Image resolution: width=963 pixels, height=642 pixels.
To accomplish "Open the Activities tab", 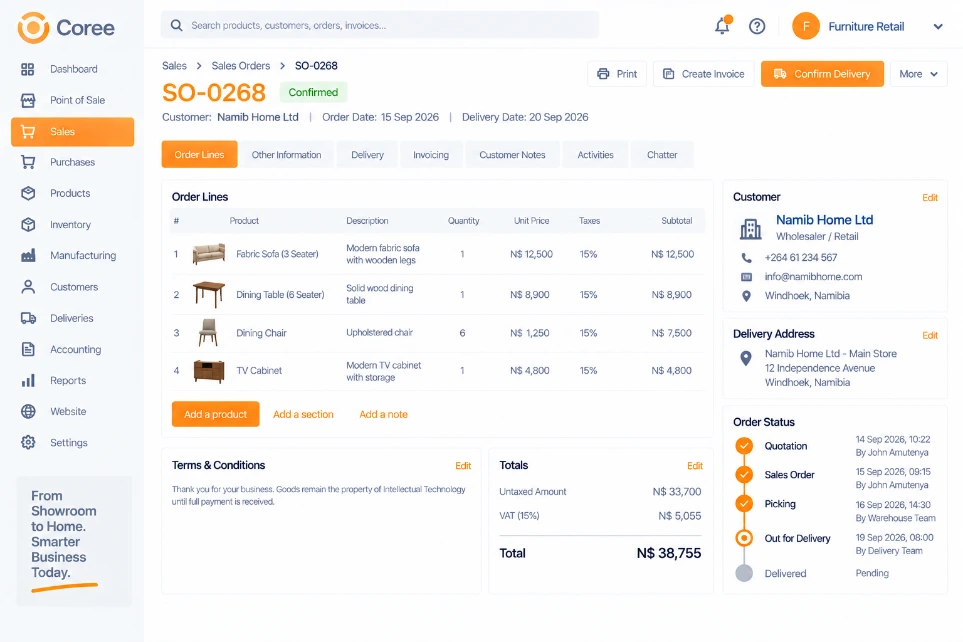I will click(x=595, y=155).
